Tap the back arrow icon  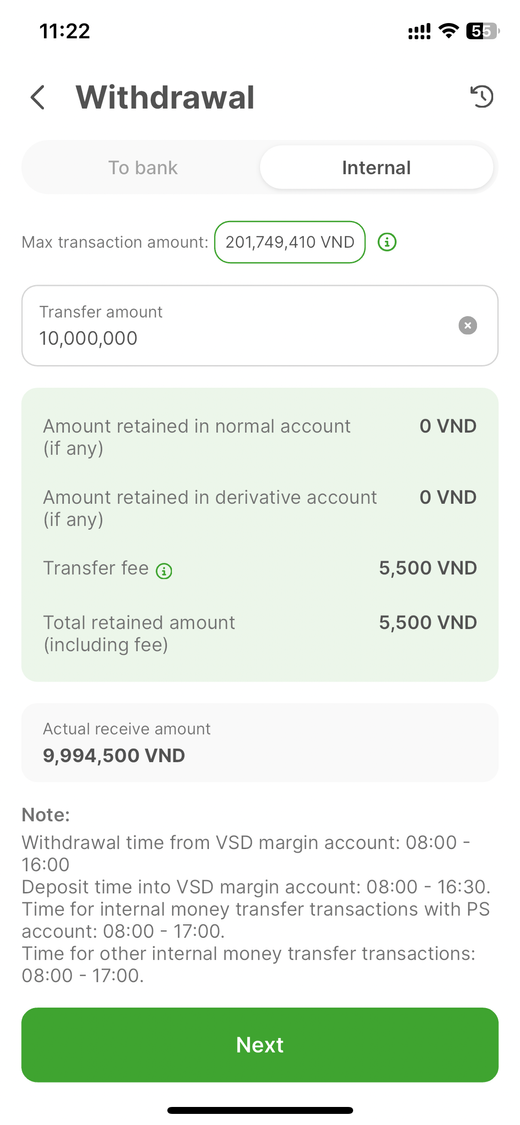click(x=37, y=98)
